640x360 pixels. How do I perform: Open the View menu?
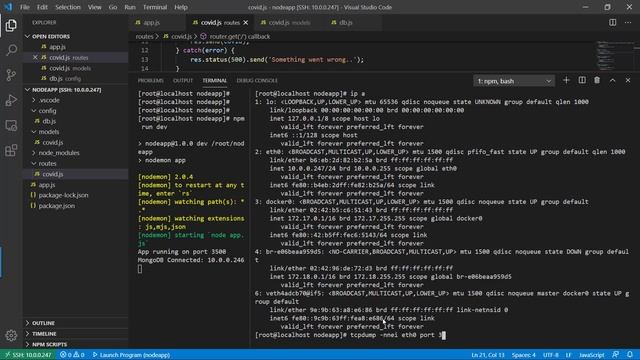click(94, 7)
